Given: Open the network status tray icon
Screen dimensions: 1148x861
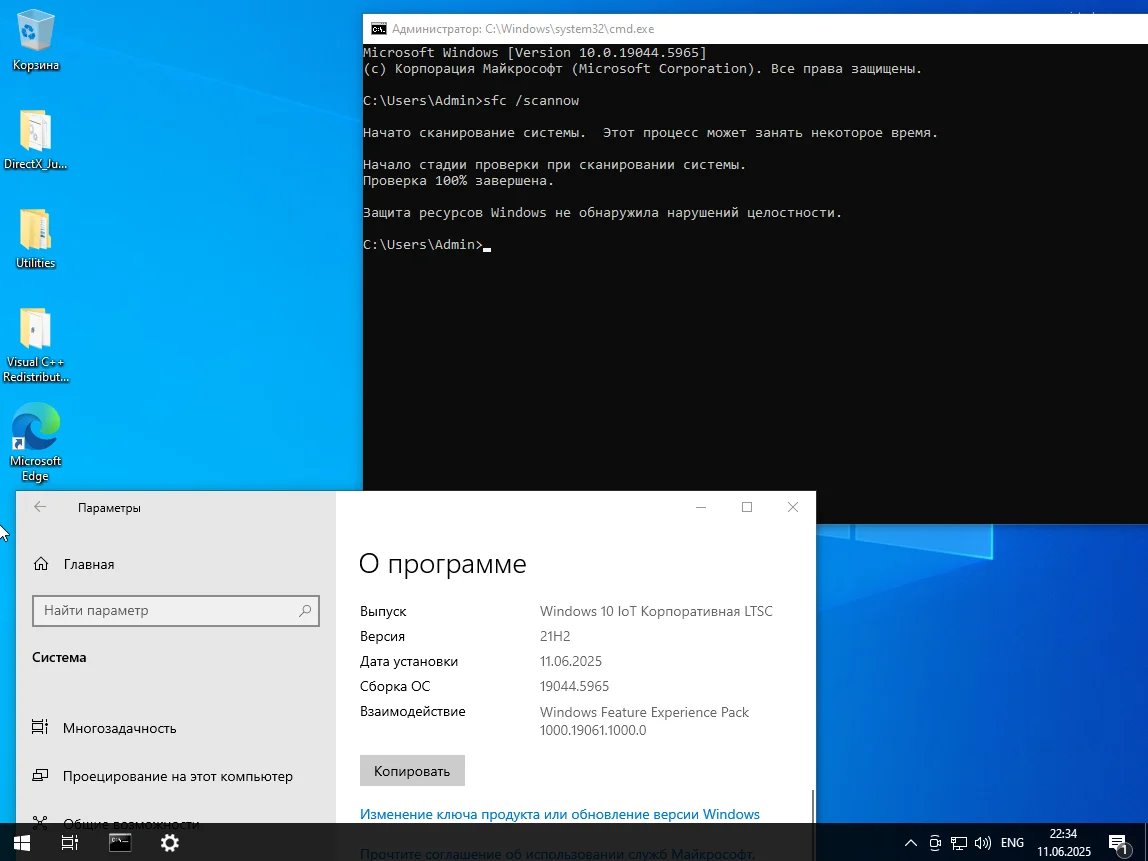Looking at the screenshot, I should click(958, 843).
